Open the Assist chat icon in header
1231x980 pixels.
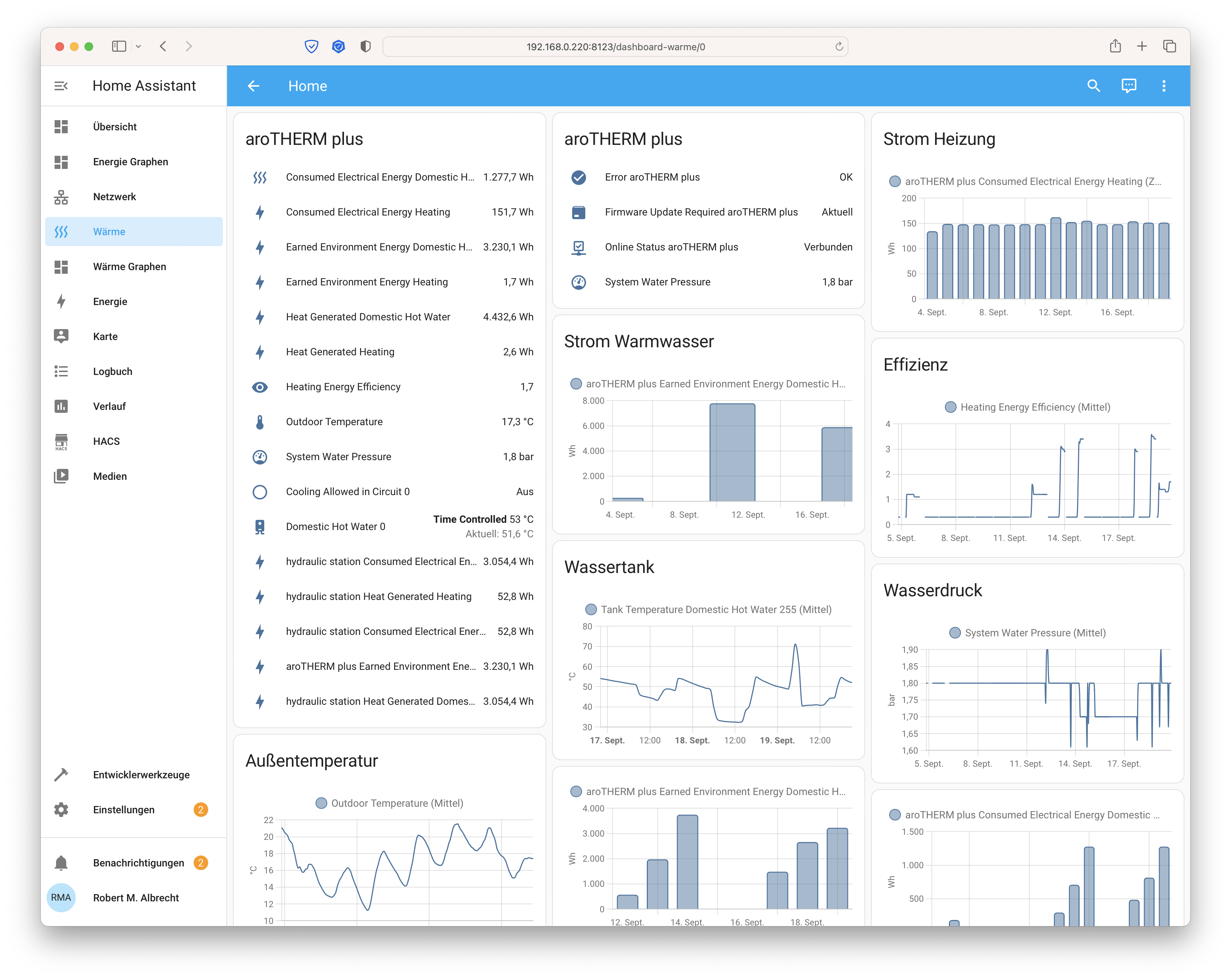click(1128, 86)
